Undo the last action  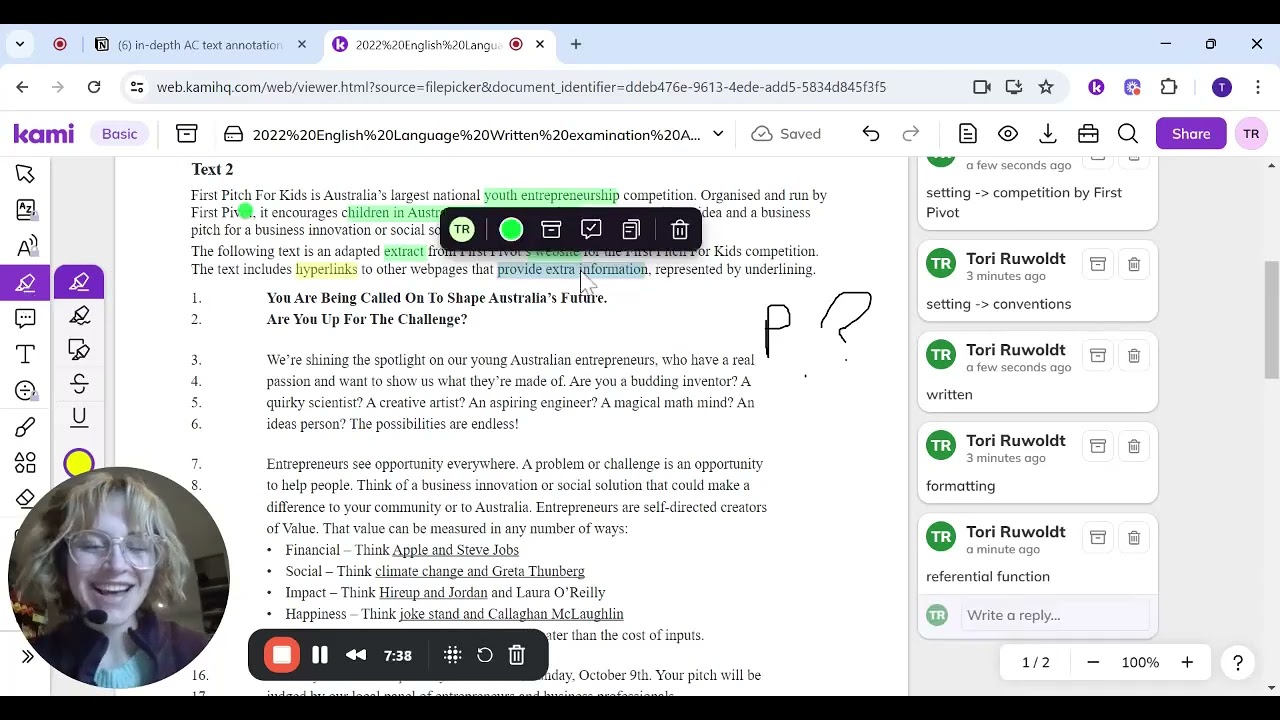tap(871, 134)
